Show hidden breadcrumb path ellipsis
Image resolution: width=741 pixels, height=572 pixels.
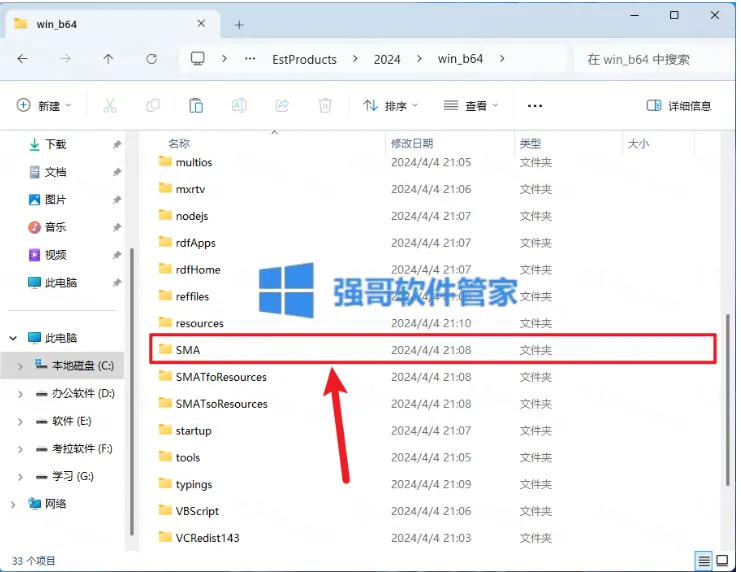pyautogui.click(x=250, y=59)
